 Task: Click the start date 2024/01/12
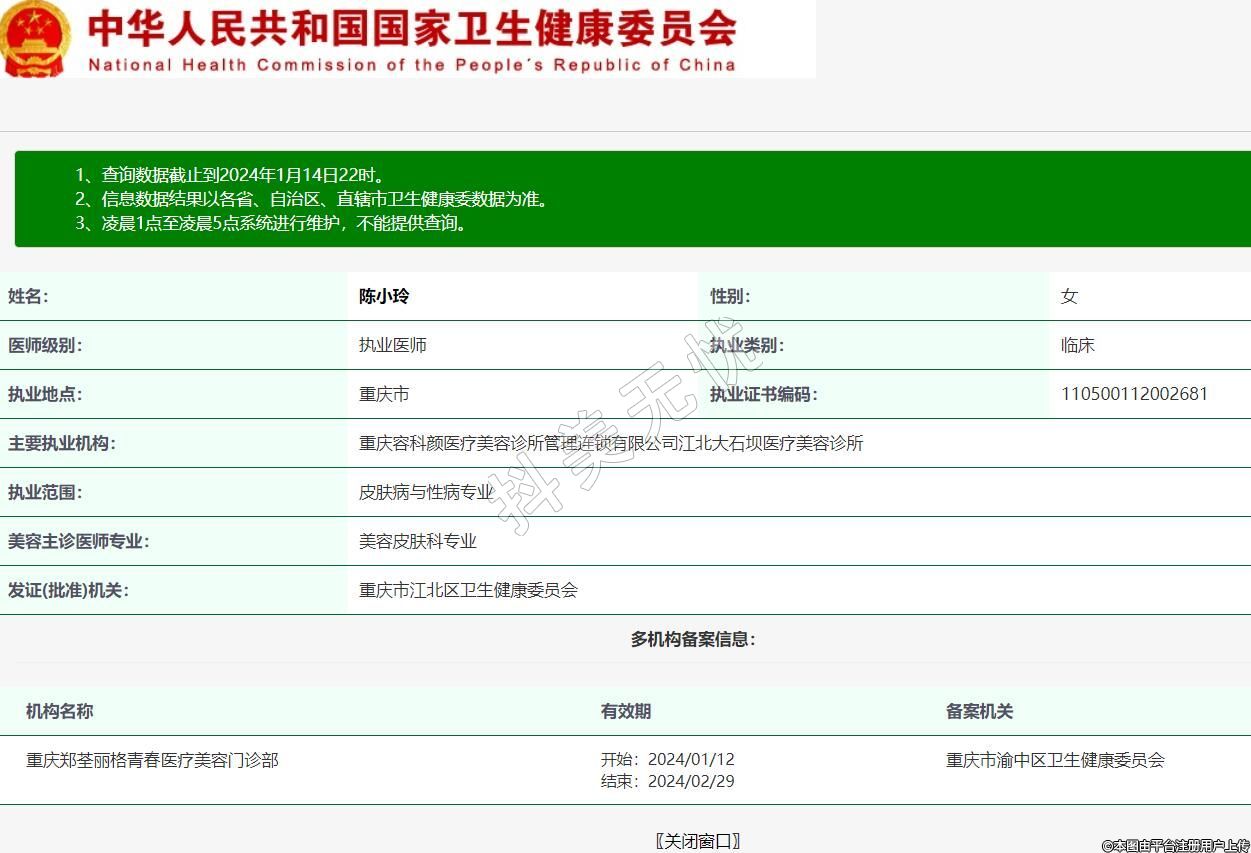coord(690,760)
